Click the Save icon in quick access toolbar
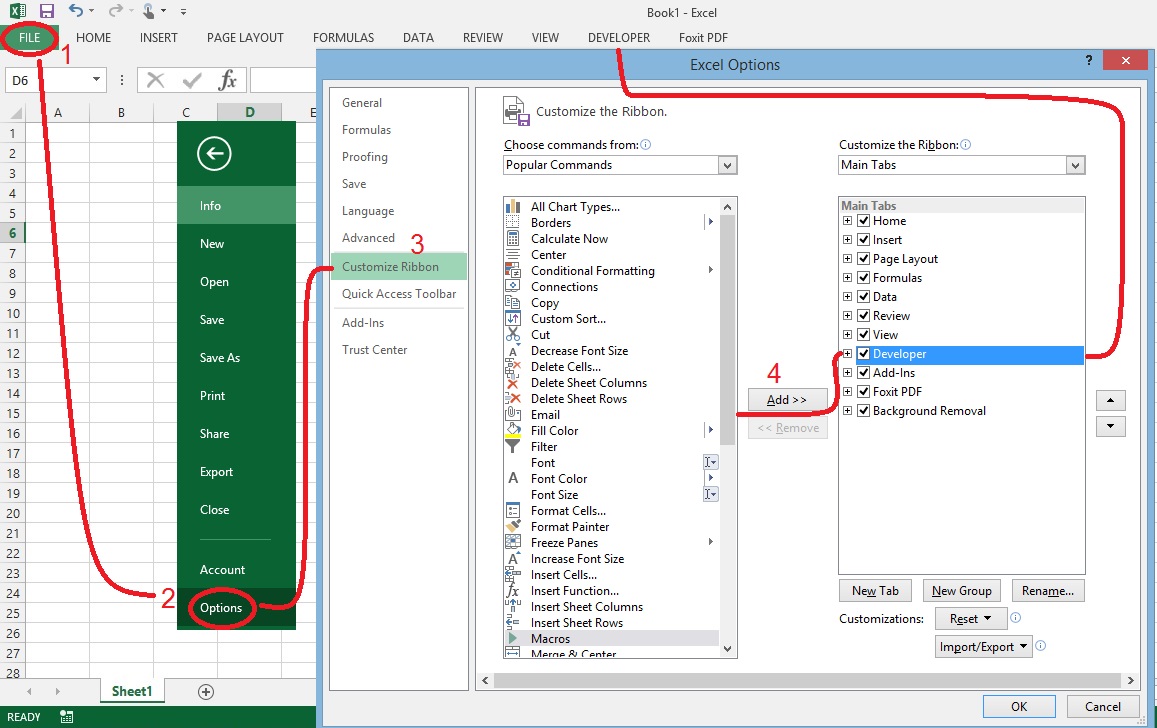This screenshot has width=1157, height=728. click(46, 11)
